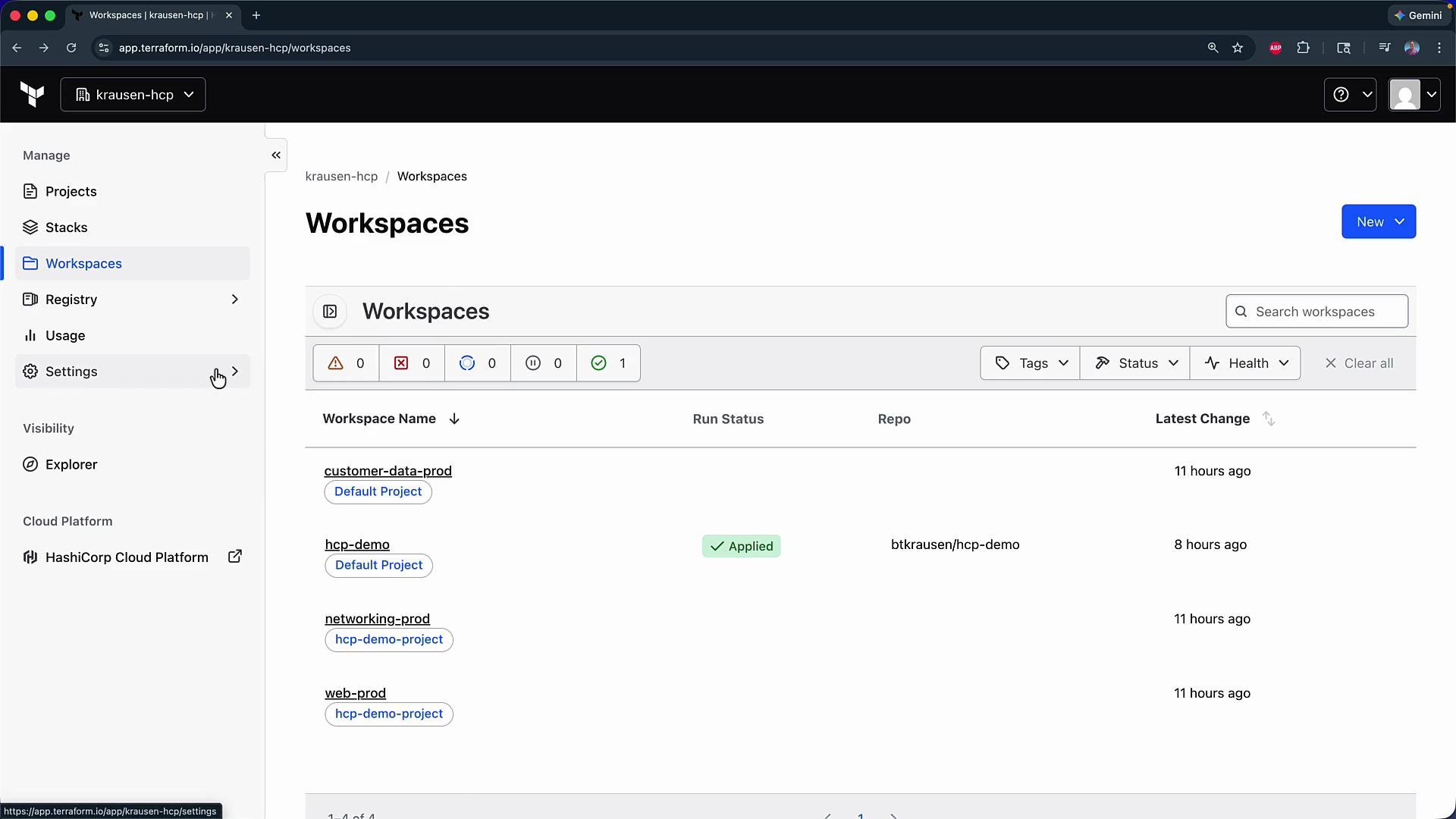Image resolution: width=1456 pixels, height=819 pixels.
Task: Click the browser zoom magnifier icon
Action: (1213, 48)
